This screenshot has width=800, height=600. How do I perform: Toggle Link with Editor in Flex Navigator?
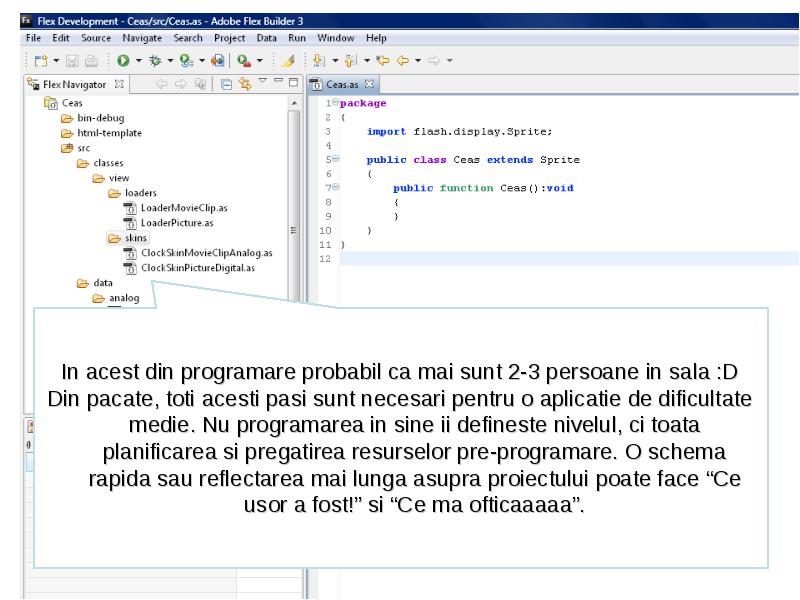pyautogui.click(x=245, y=84)
